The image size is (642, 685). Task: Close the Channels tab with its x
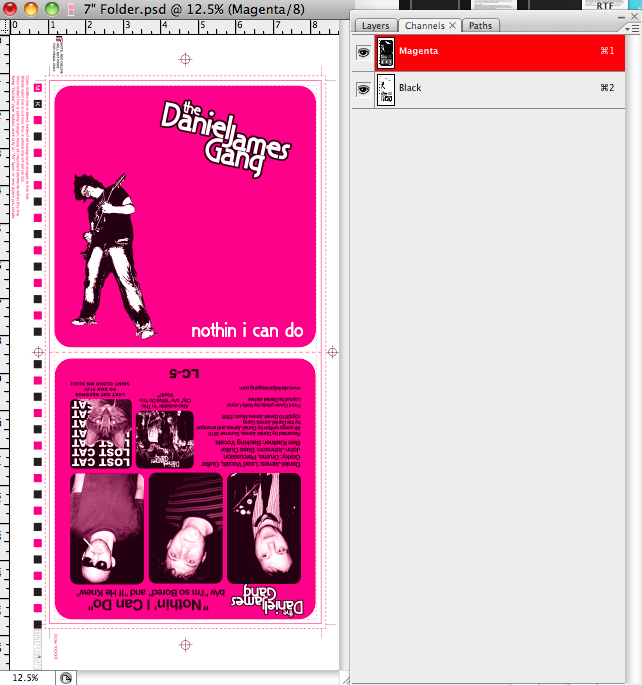pos(452,25)
